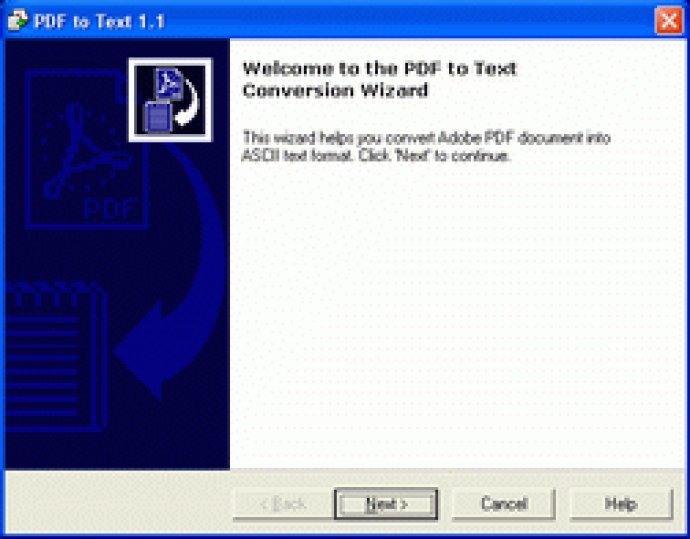This screenshot has width=690, height=539.
Task: Click the large Acrobat symbol in sidebar graphic
Action: pos(86,150)
